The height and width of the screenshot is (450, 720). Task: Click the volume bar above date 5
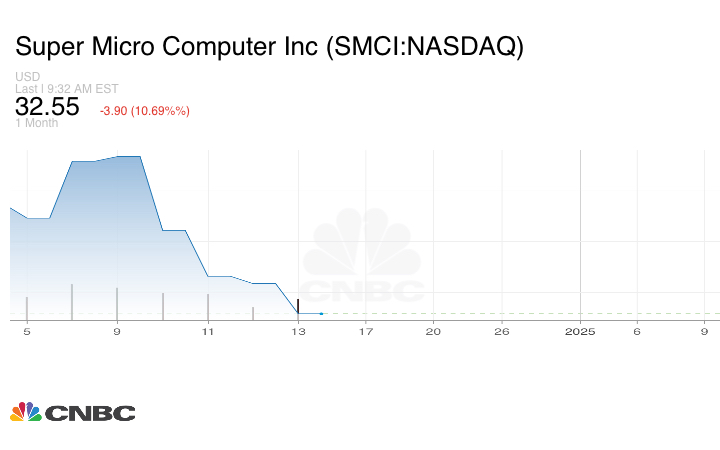coord(27,308)
